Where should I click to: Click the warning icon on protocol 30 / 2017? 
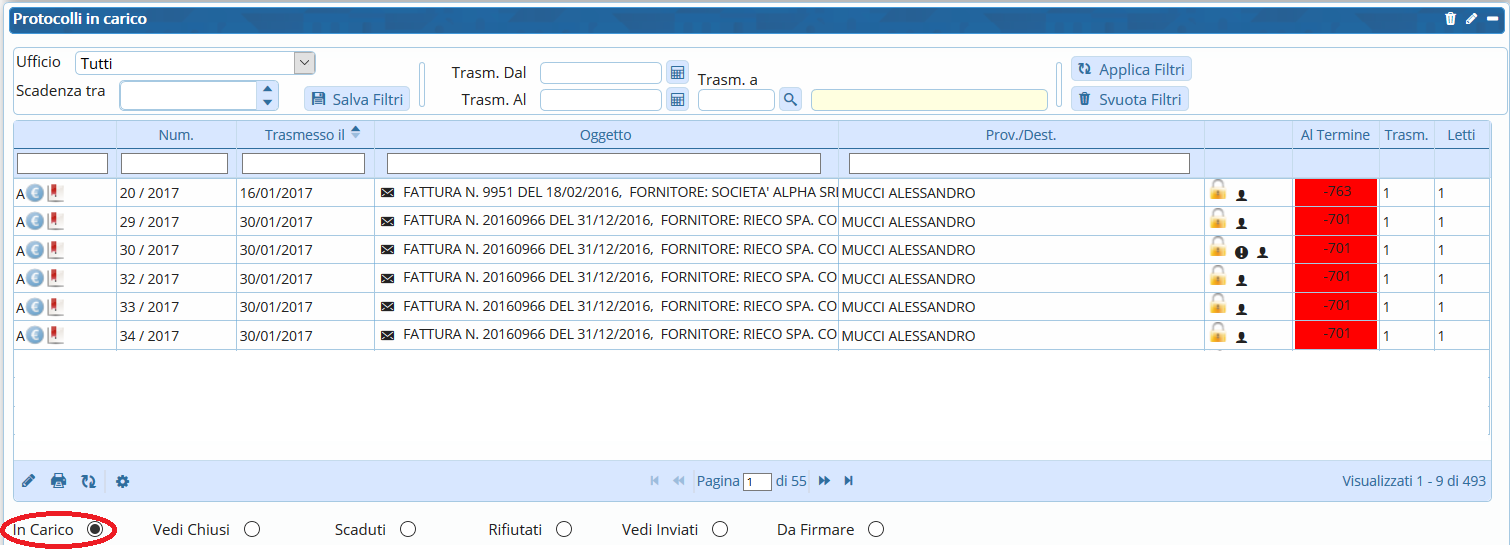pos(1241,252)
